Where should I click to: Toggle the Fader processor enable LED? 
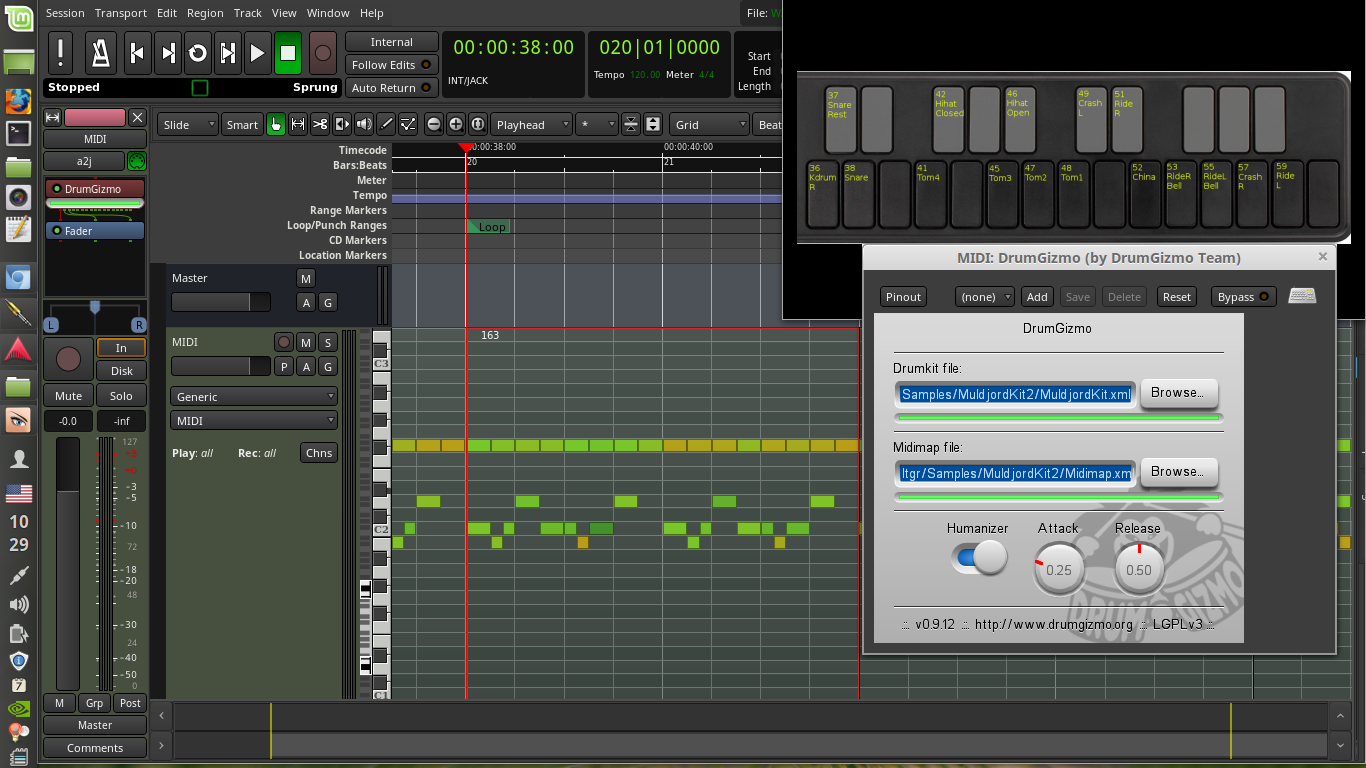(57, 231)
